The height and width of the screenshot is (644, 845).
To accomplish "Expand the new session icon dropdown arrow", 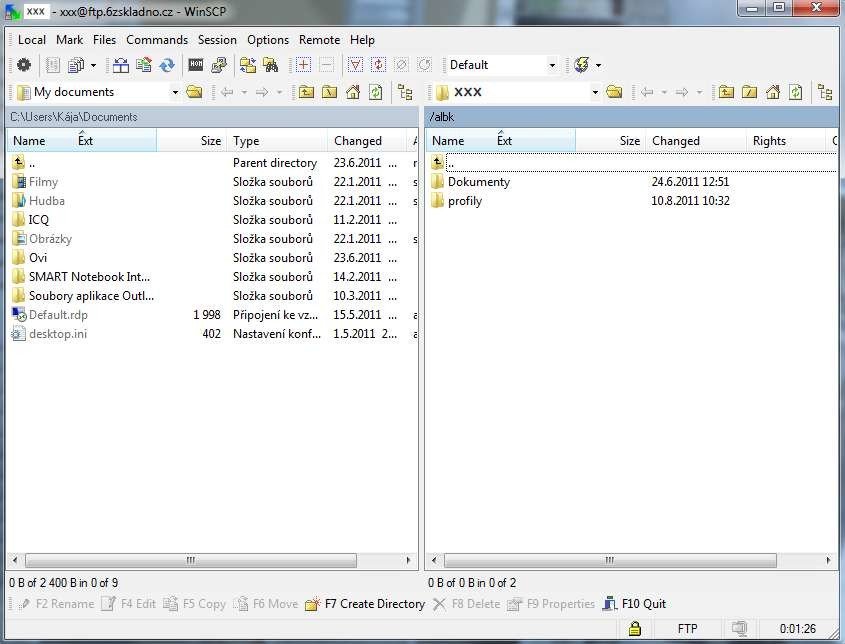I will click(598, 66).
